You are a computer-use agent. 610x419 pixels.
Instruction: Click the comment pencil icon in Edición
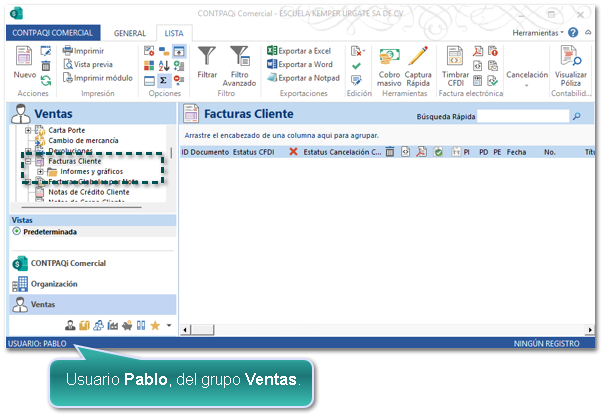356,81
